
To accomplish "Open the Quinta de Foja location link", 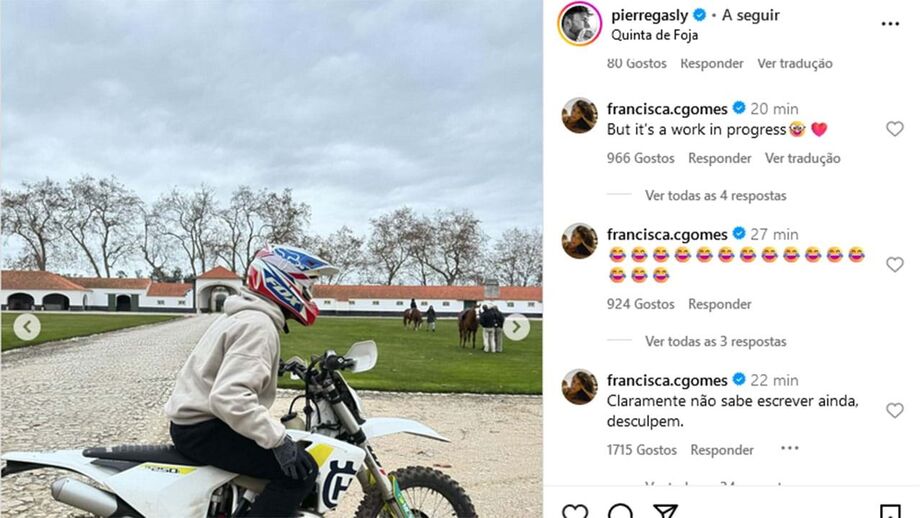I will [654, 35].
